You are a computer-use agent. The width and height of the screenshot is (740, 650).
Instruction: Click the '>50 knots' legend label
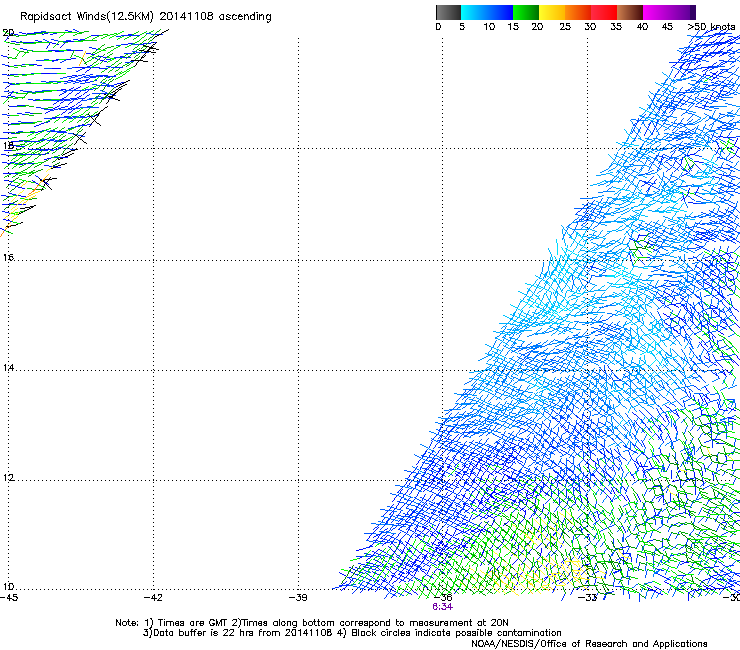[x=711, y=27]
